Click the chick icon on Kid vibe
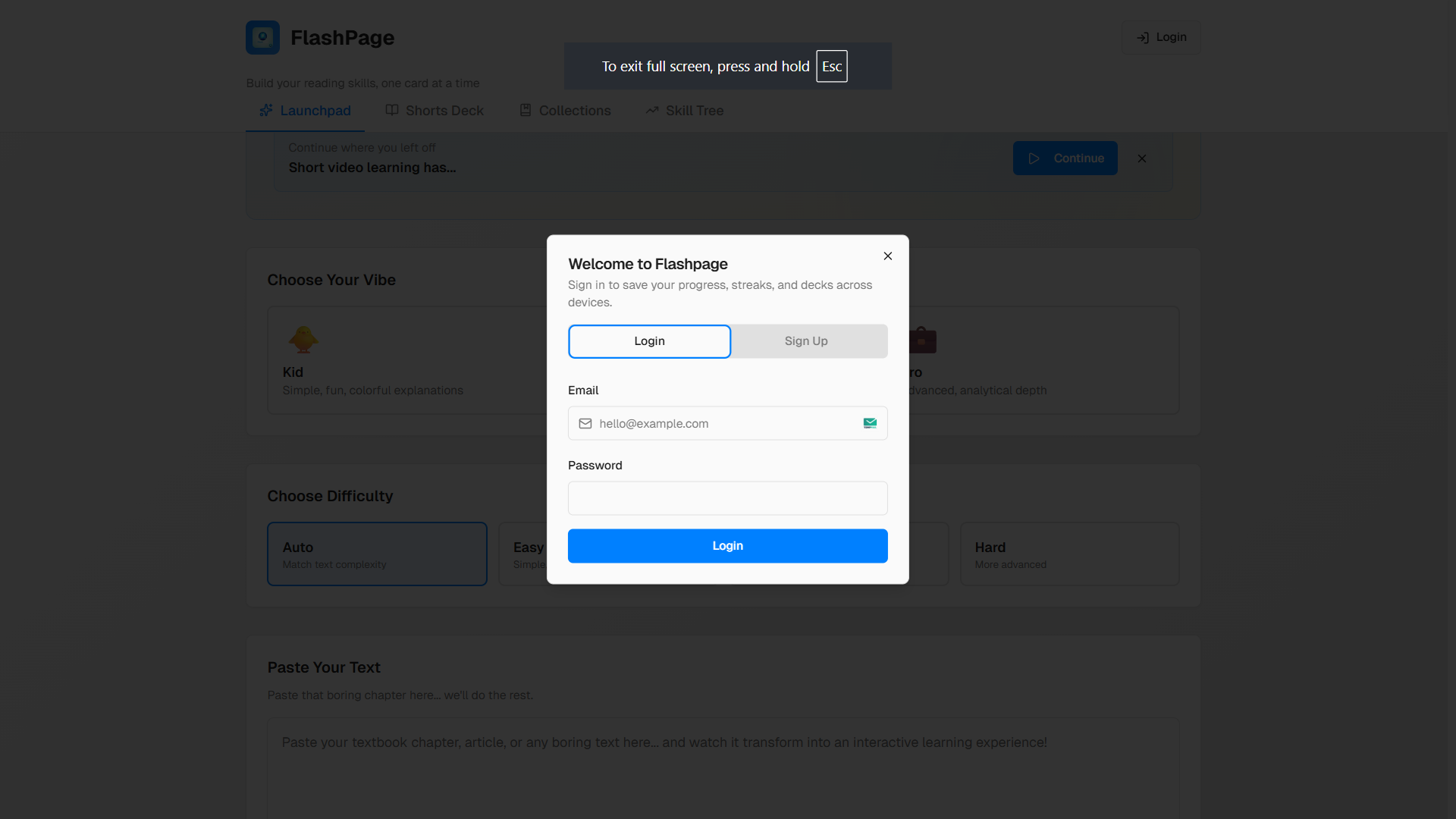The height and width of the screenshot is (819, 1456). coord(303,340)
